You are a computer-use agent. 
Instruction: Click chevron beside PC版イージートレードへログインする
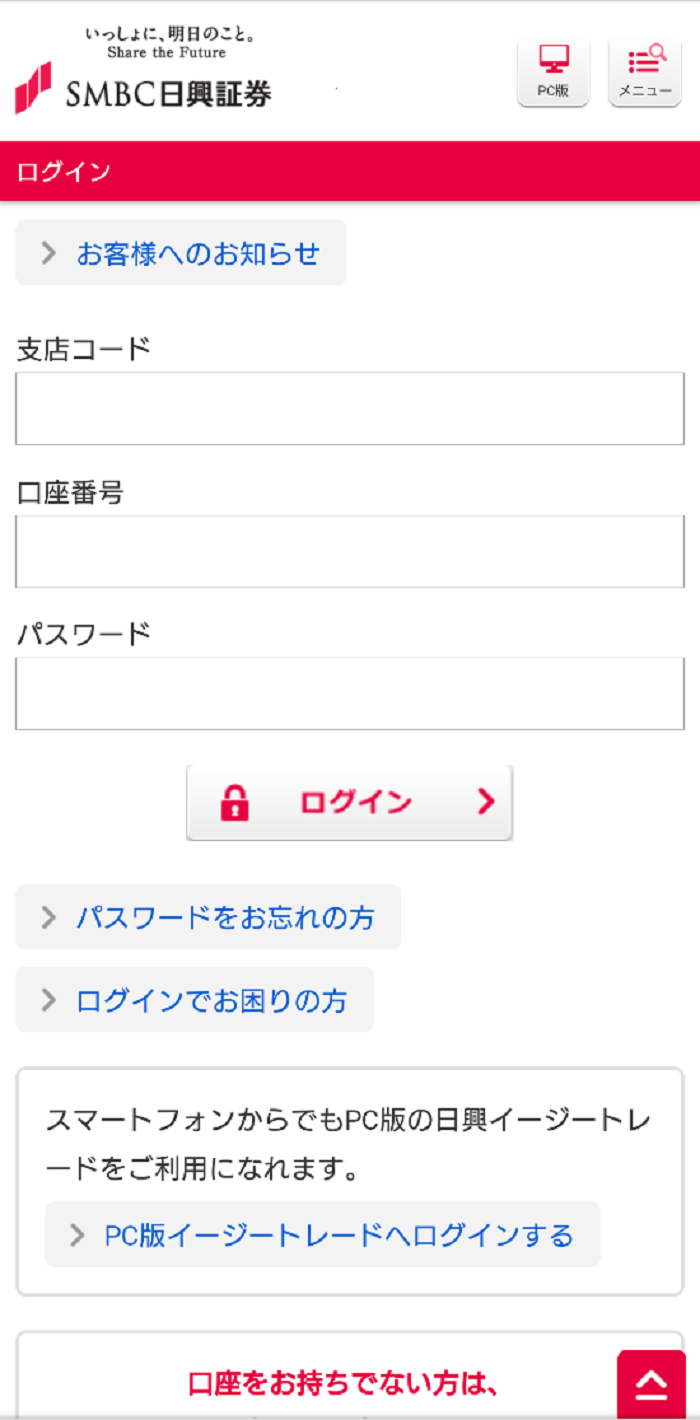click(x=77, y=1235)
